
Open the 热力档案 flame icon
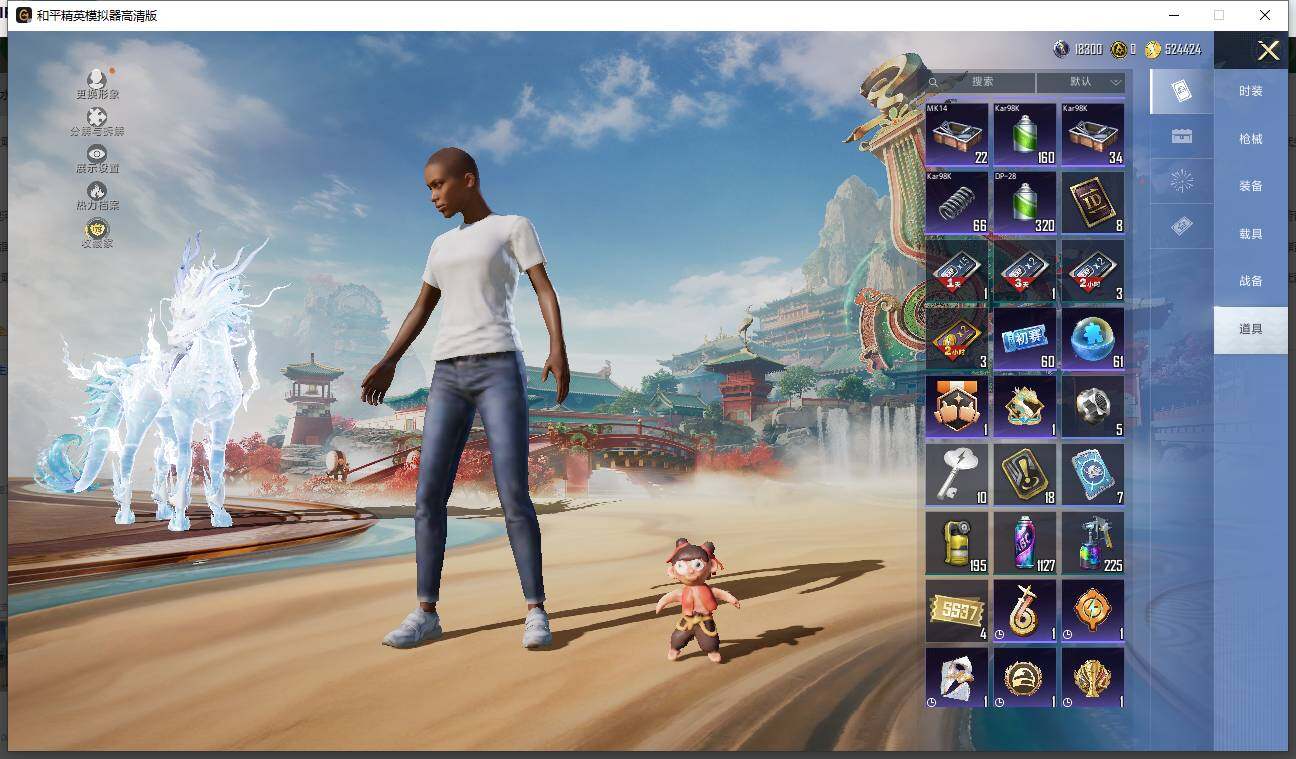(97, 191)
